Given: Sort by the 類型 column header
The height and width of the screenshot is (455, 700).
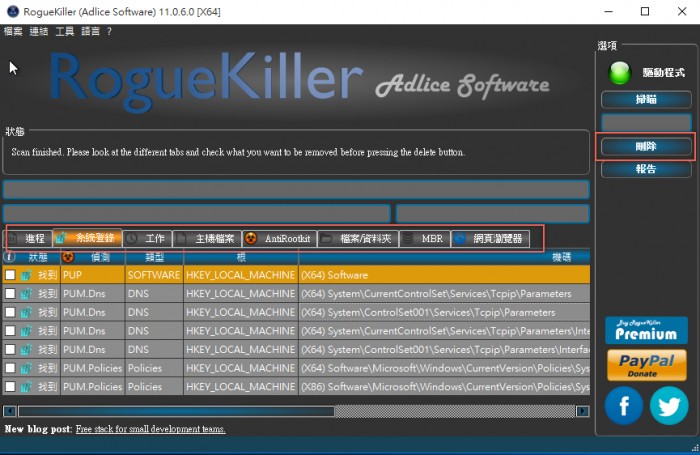Looking at the screenshot, I should coord(154,257).
